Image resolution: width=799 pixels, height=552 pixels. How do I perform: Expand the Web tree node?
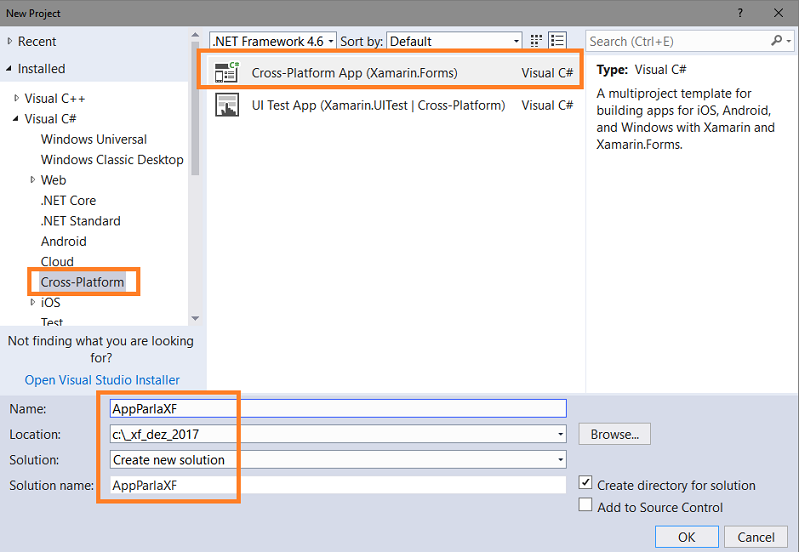pos(33,179)
